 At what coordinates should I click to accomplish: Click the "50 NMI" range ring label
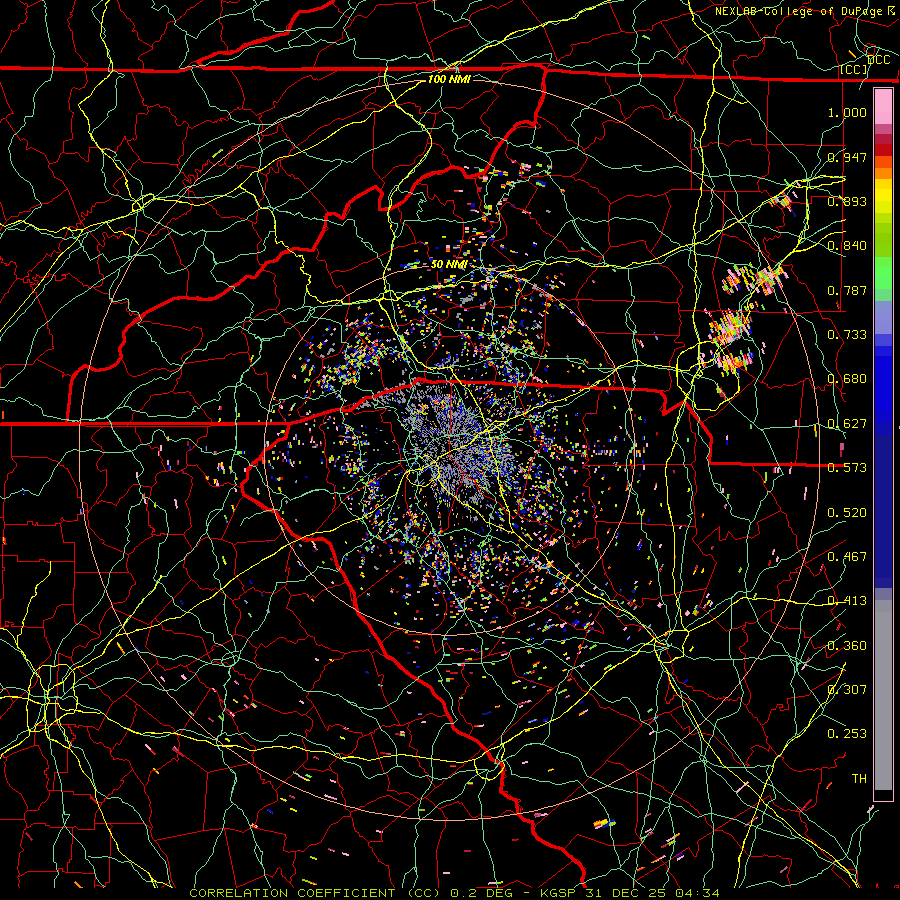pos(449,264)
